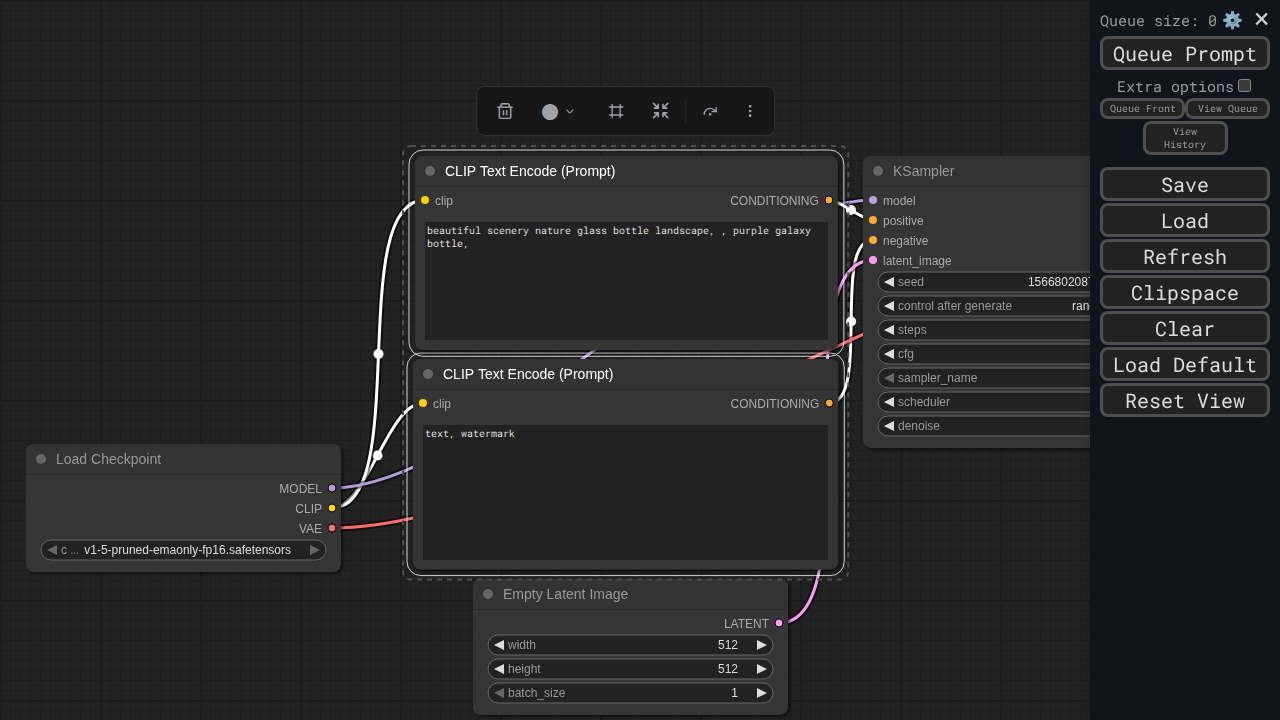Click the trash delete icon in selection toolbar
The image size is (1280, 720).
click(505, 111)
